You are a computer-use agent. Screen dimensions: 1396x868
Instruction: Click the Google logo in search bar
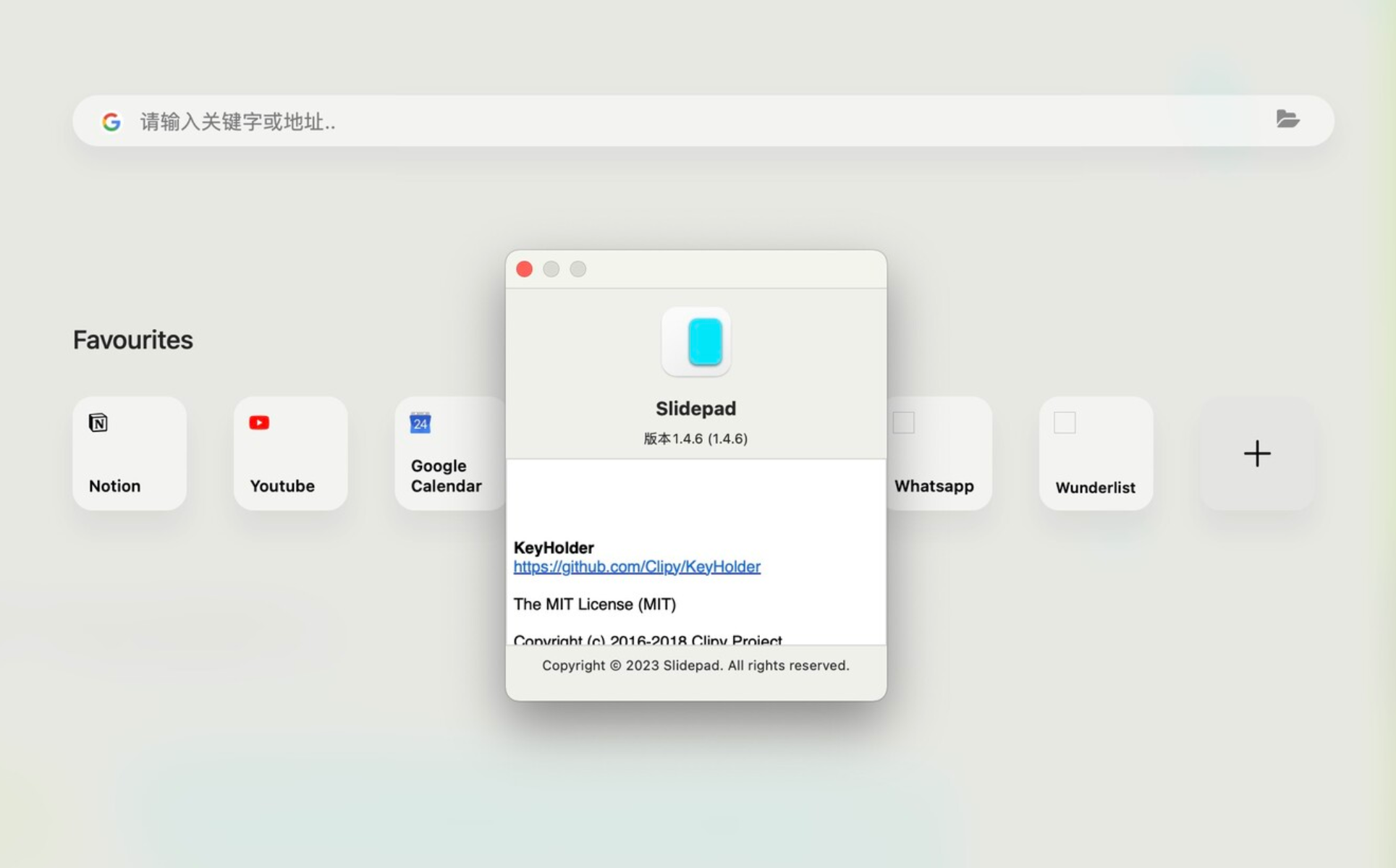111,122
